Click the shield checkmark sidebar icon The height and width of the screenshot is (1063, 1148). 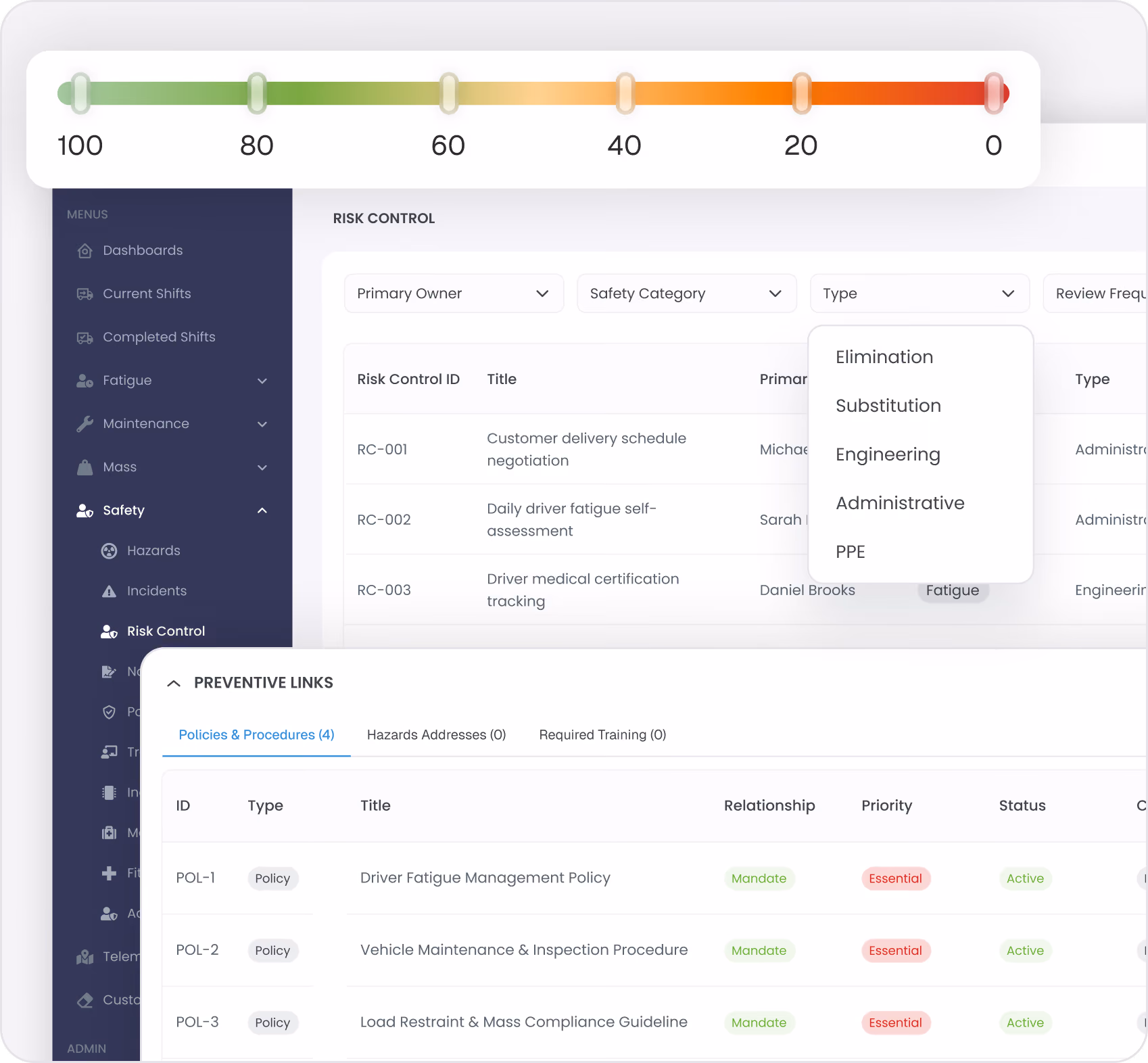109,711
